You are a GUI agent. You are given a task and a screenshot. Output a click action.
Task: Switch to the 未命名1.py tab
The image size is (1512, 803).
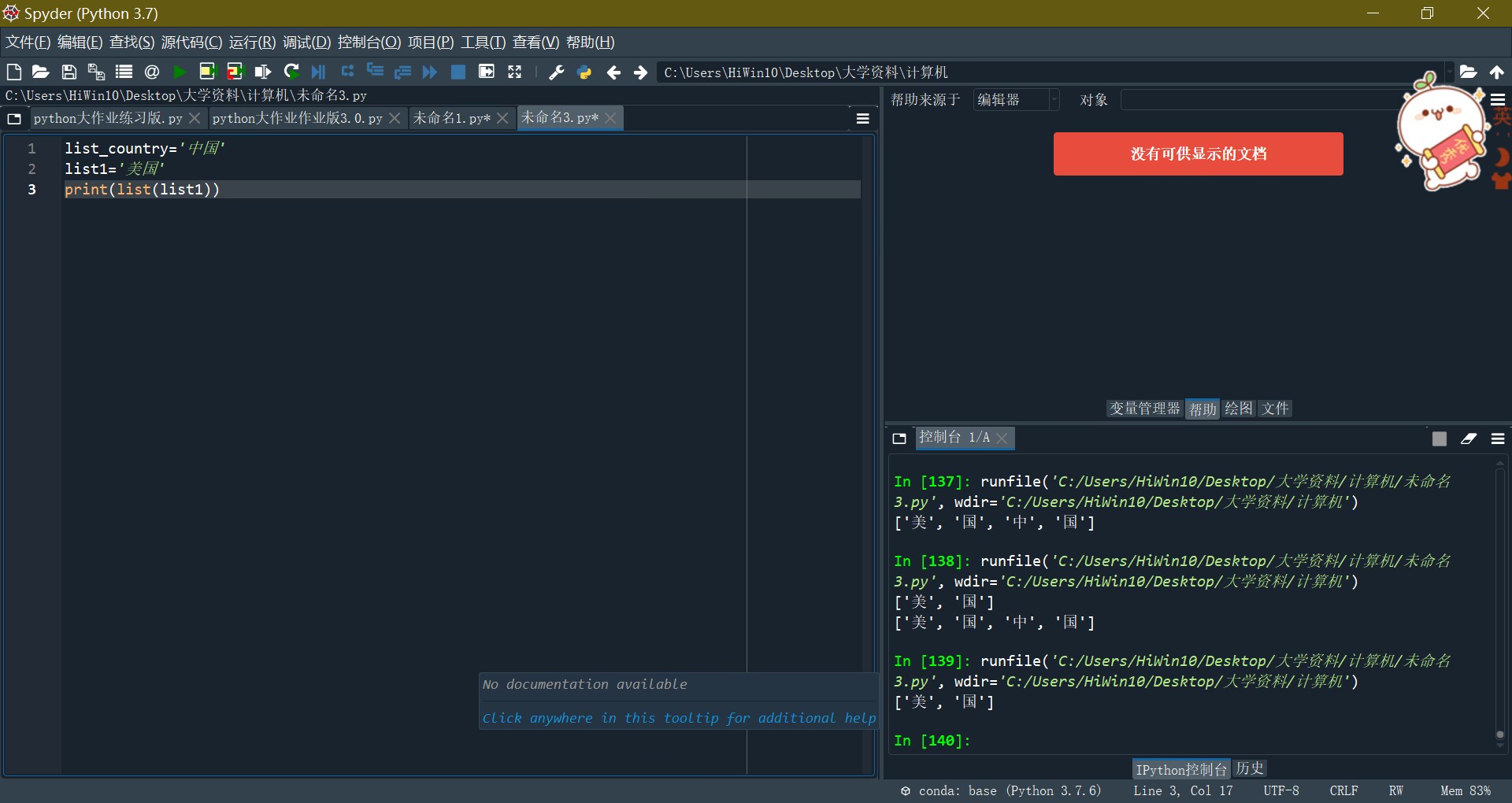click(x=451, y=118)
